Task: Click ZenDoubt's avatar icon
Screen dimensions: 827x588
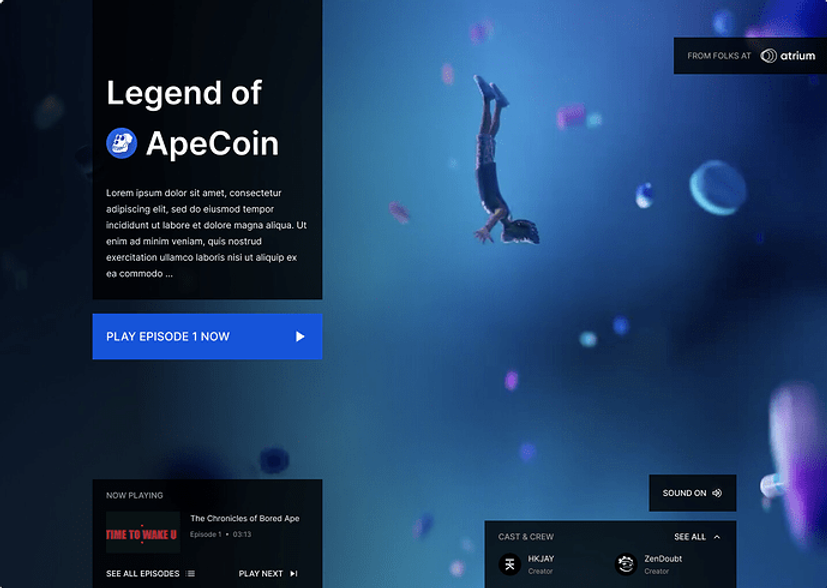Action: pyautogui.click(x=626, y=564)
